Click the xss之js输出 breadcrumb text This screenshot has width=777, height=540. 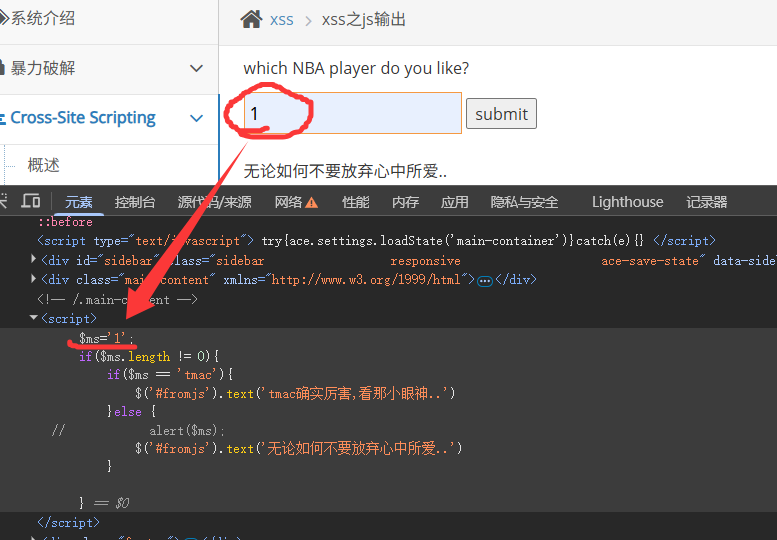tap(364, 20)
